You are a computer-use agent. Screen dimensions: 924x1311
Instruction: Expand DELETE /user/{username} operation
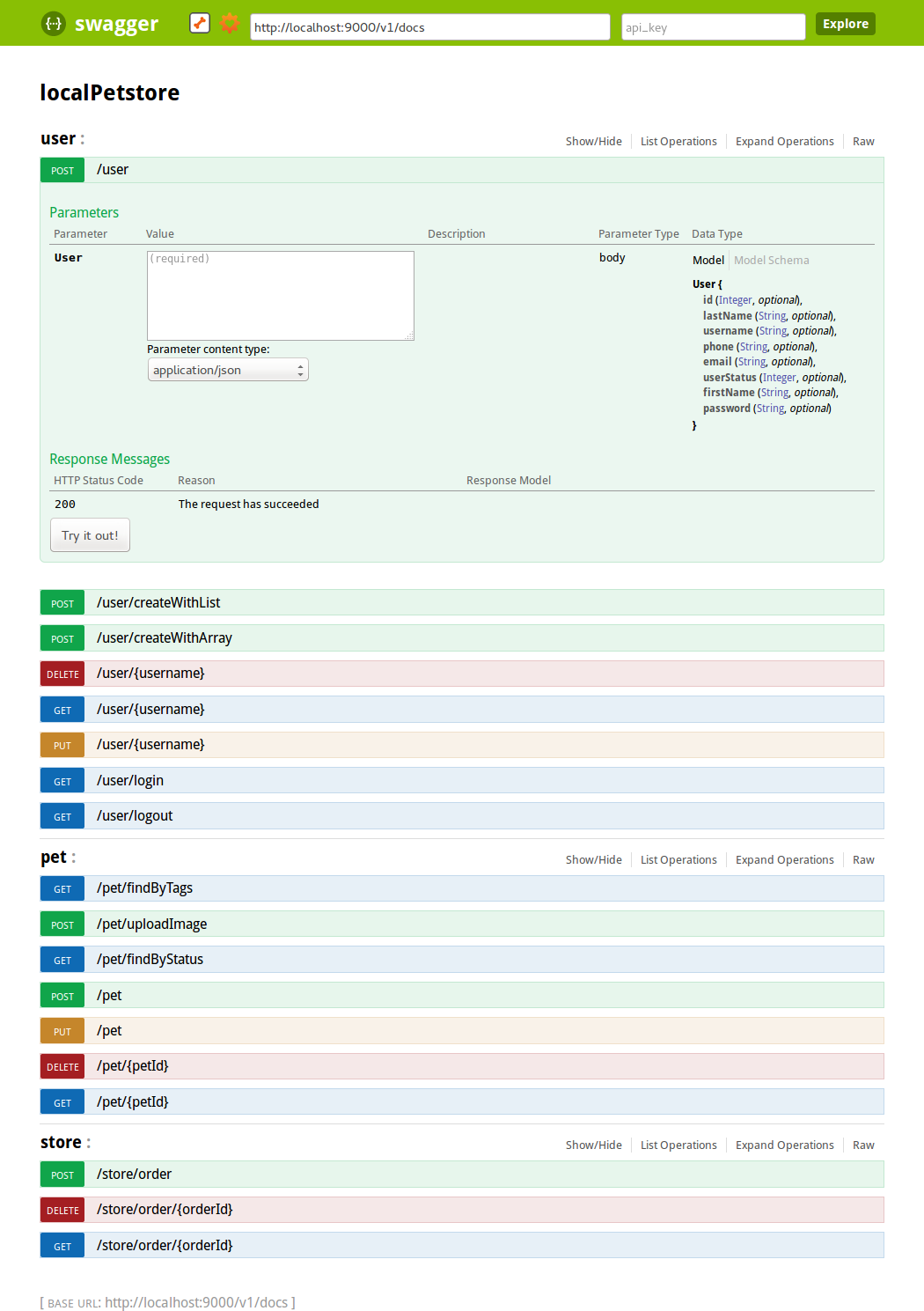pyautogui.click(x=462, y=674)
